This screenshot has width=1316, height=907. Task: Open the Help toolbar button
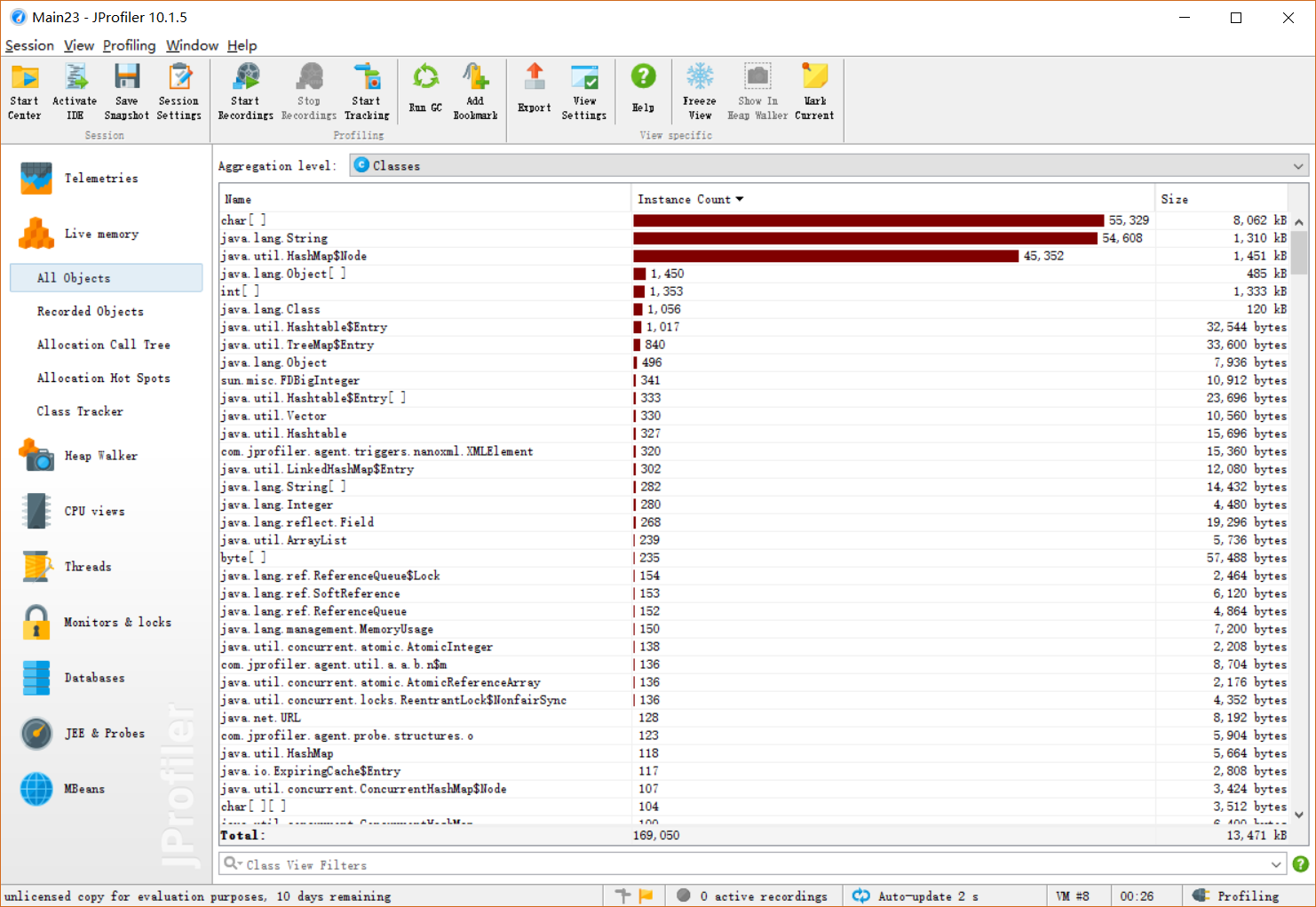click(643, 89)
